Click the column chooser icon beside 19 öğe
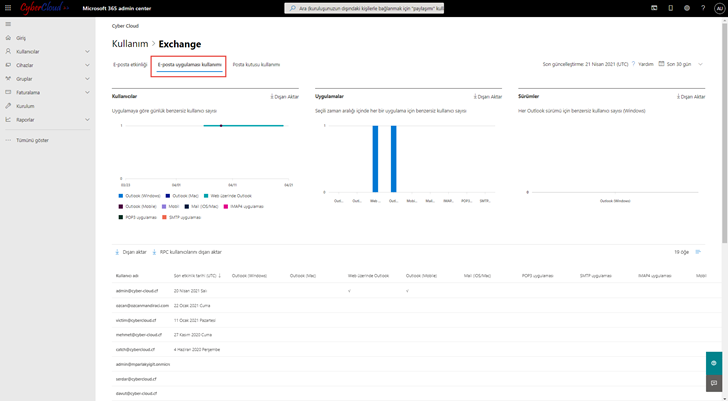Screen dimensions: 728x401 pos(698,252)
